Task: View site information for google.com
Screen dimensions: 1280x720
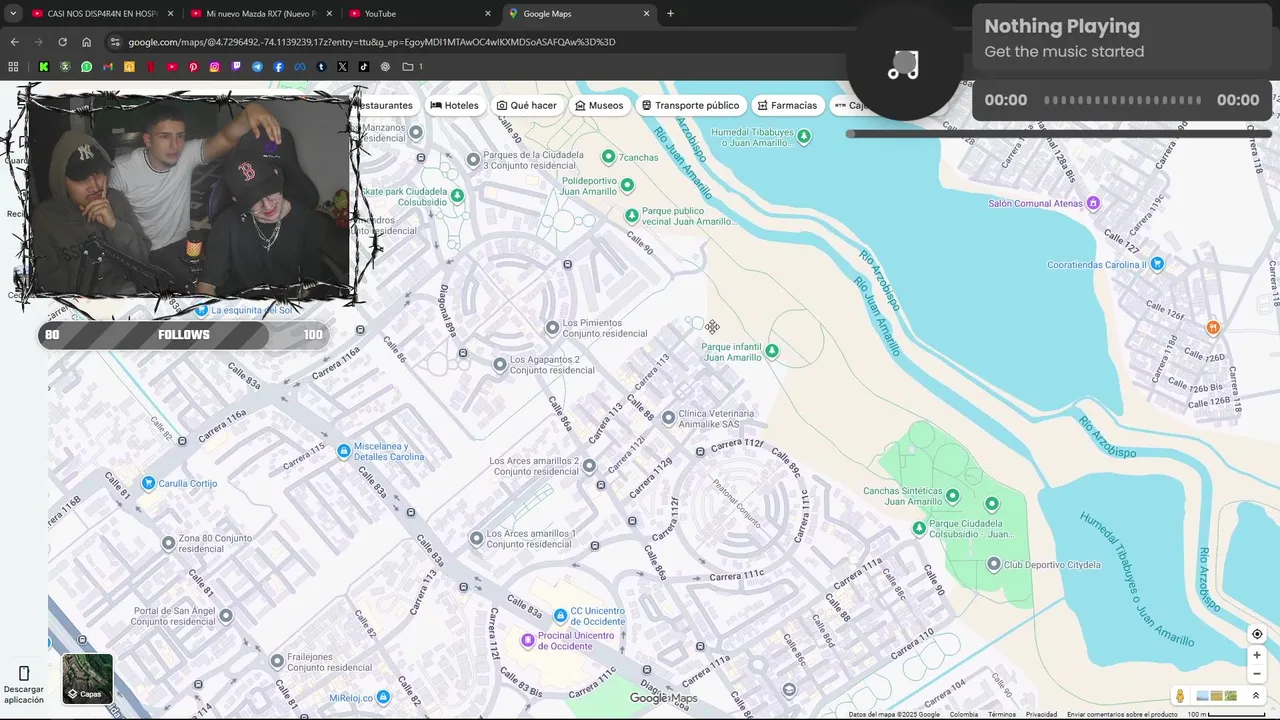Action: tap(115, 42)
